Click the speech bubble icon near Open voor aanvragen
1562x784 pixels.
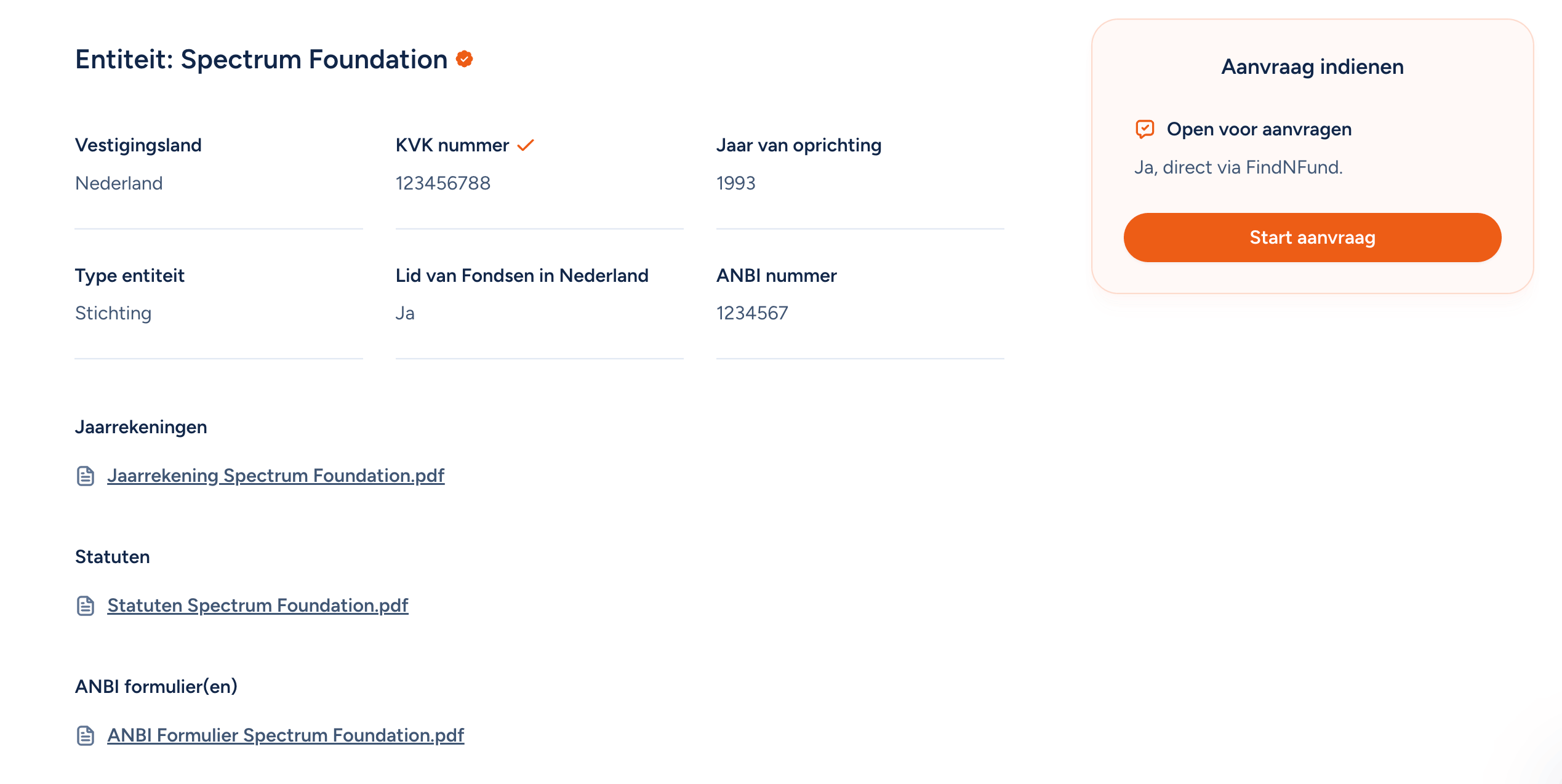(x=1144, y=129)
